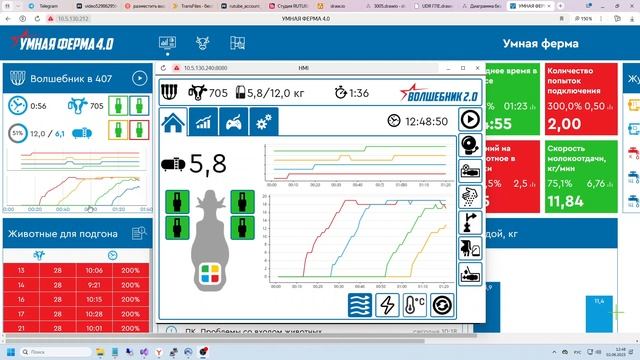Image resolution: width=640 pixels, height=360 pixels.
Task: Open the Home tab in HMI window
Action: tap(173, 122)
